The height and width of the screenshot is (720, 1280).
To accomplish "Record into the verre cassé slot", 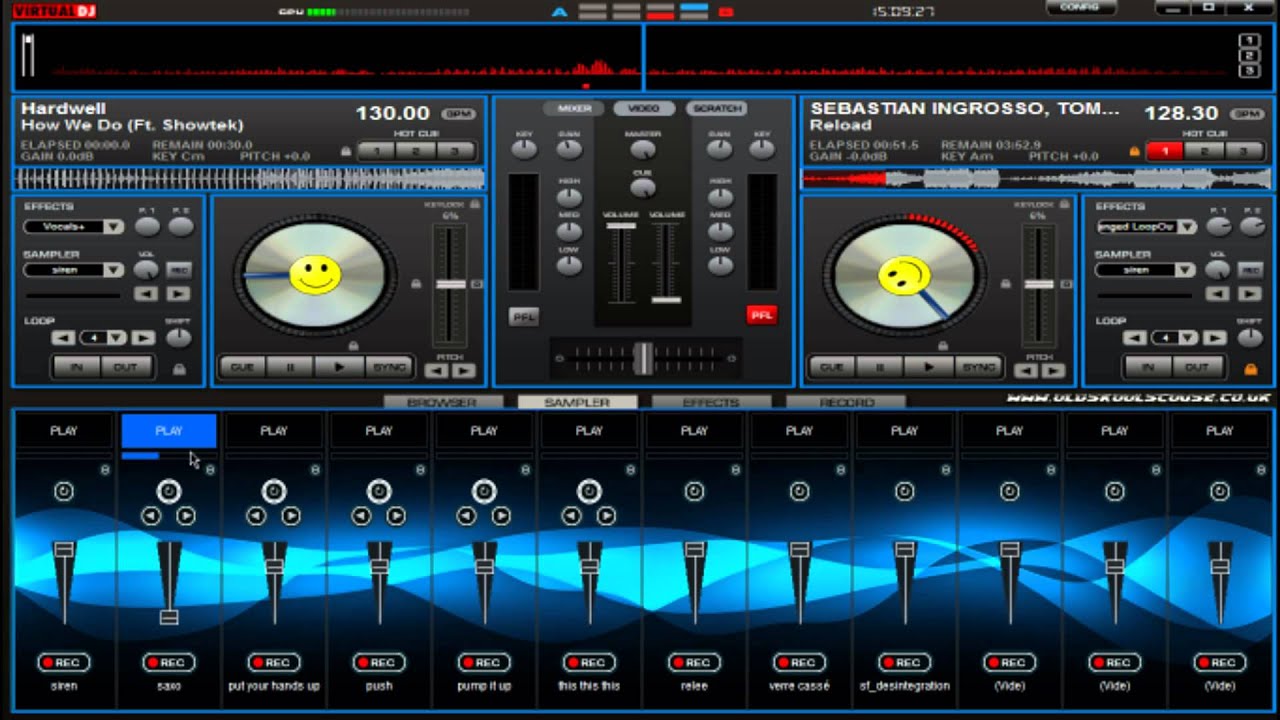I will pos(799,662).
